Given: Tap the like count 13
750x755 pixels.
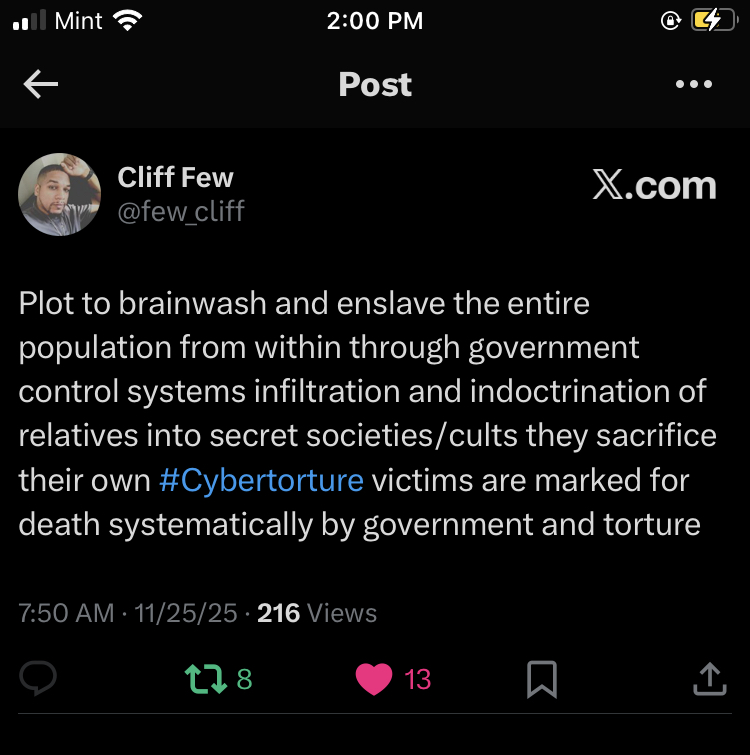Looking at the screenshot, I should (x=417, y=679).
